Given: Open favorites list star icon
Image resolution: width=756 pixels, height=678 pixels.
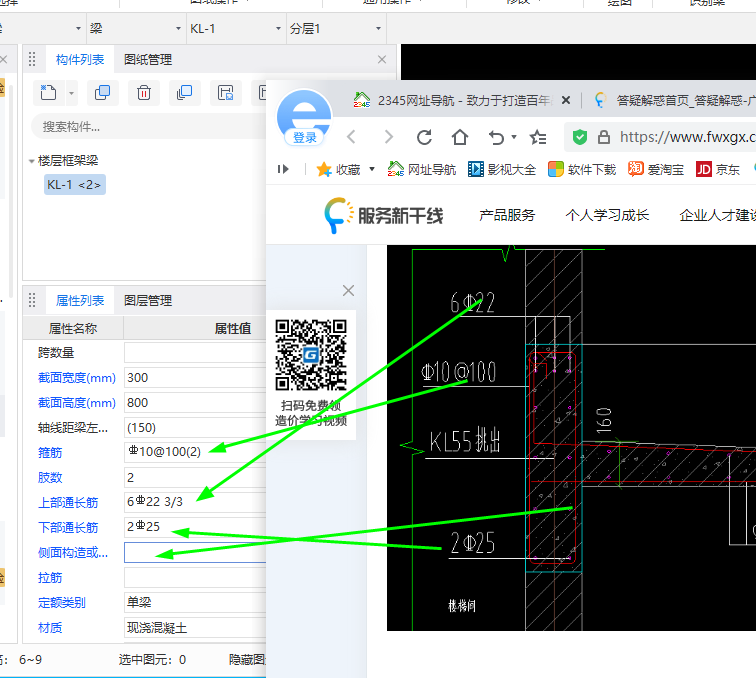Looking at the screenshot, I should [539, 137].
